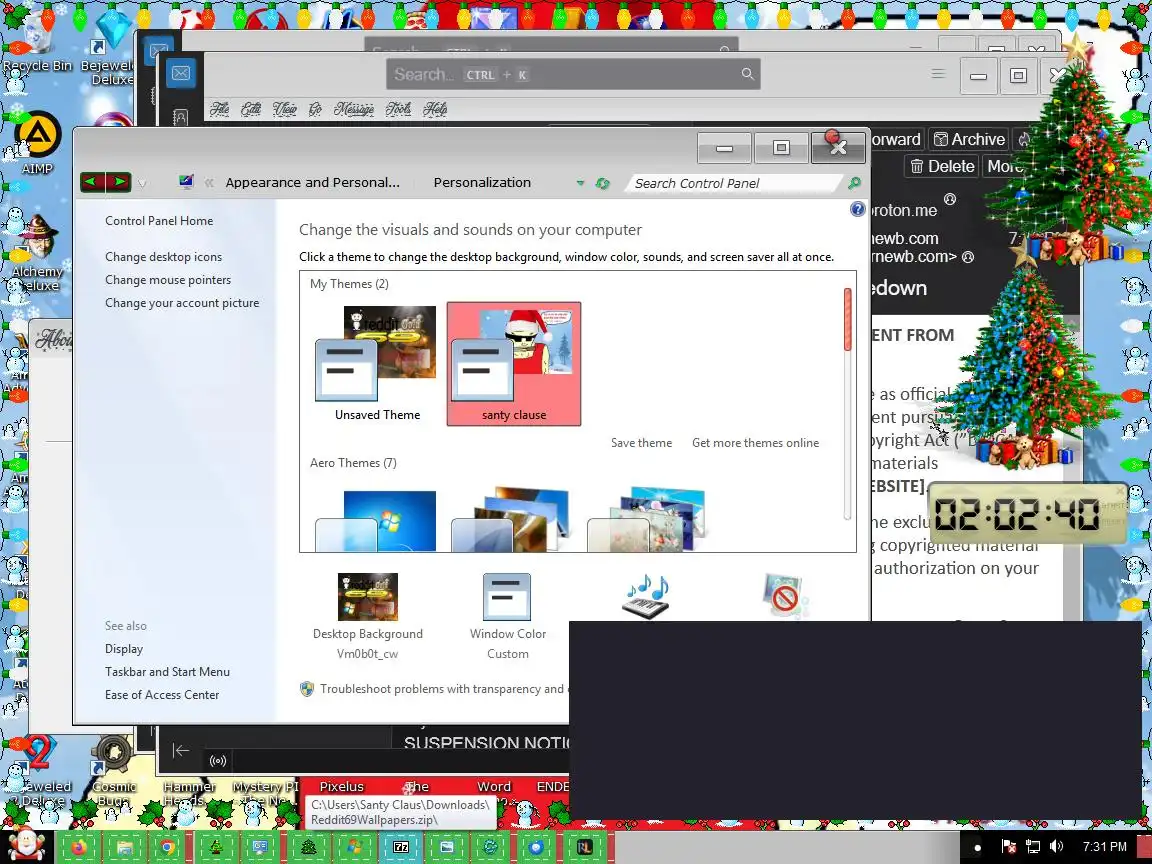Collapse the mail folder pane arrow icon

click(x=180, y=750)
